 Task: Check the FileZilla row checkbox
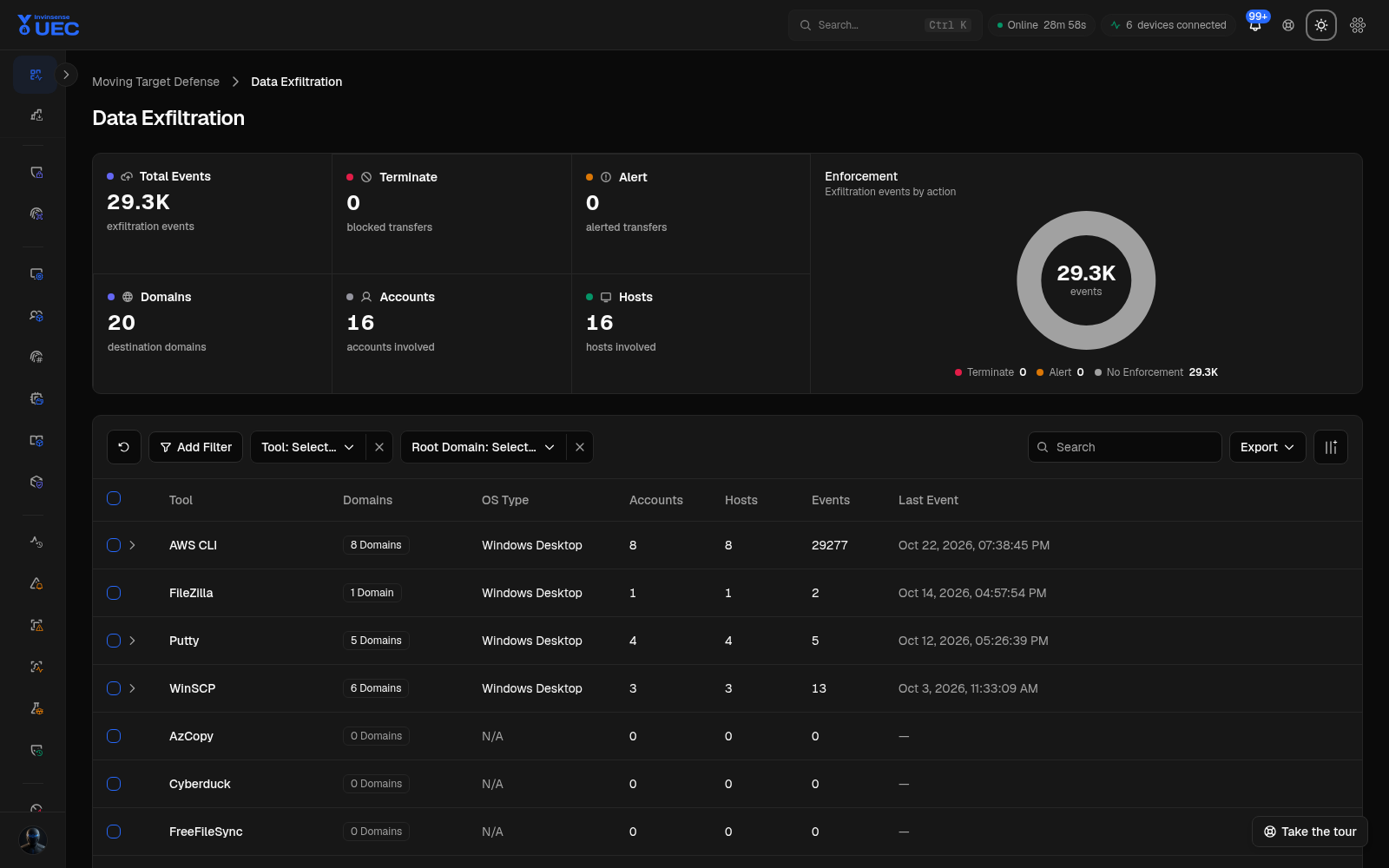(114, 593)
